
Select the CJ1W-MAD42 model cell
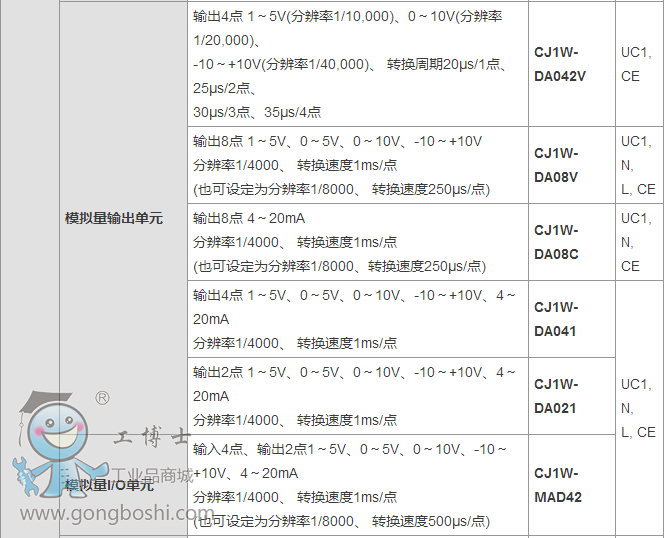point(558,485)
